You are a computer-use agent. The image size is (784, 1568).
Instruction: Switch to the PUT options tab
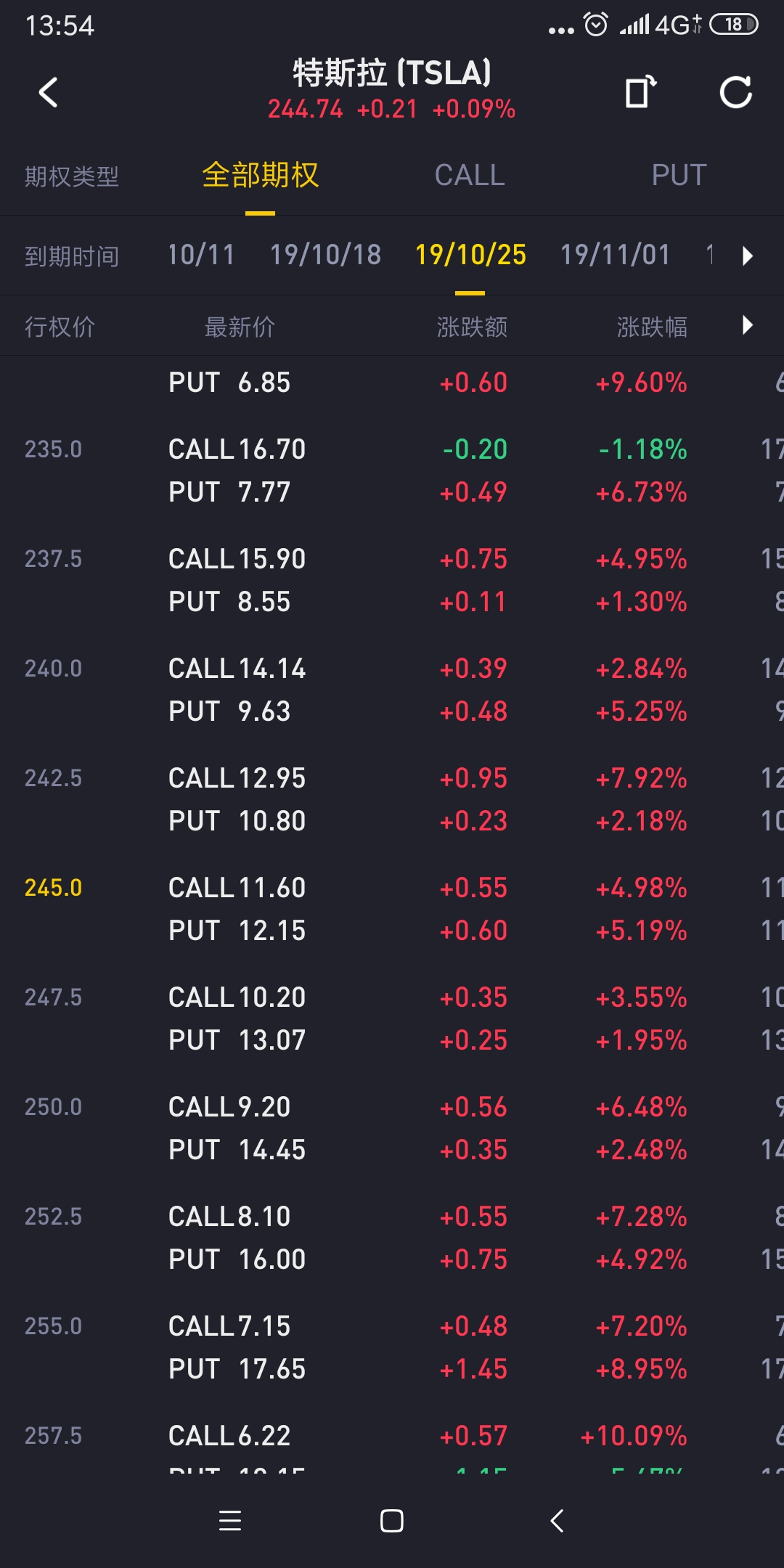679,176
